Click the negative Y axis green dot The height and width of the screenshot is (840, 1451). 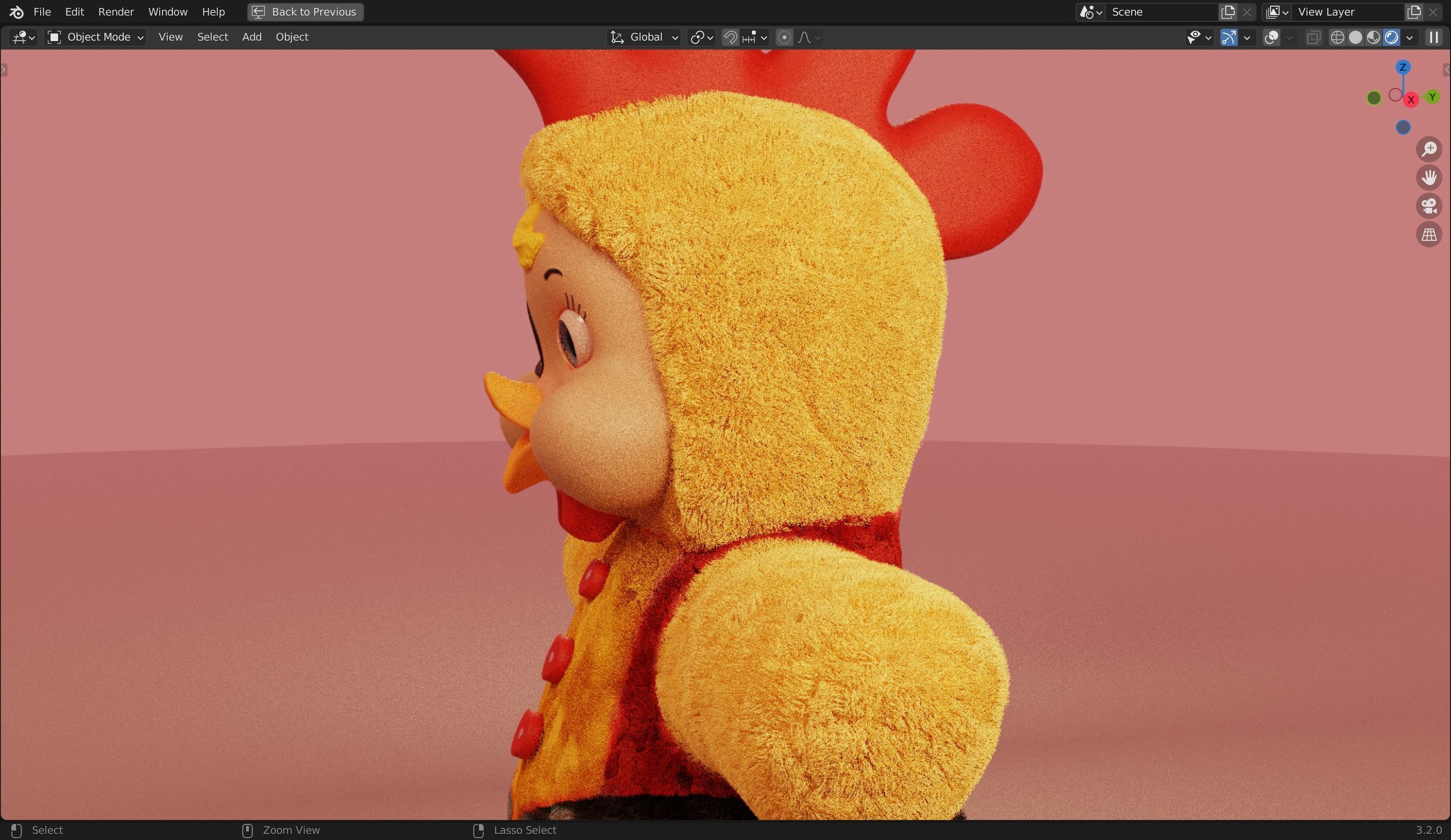point(1374,98)
